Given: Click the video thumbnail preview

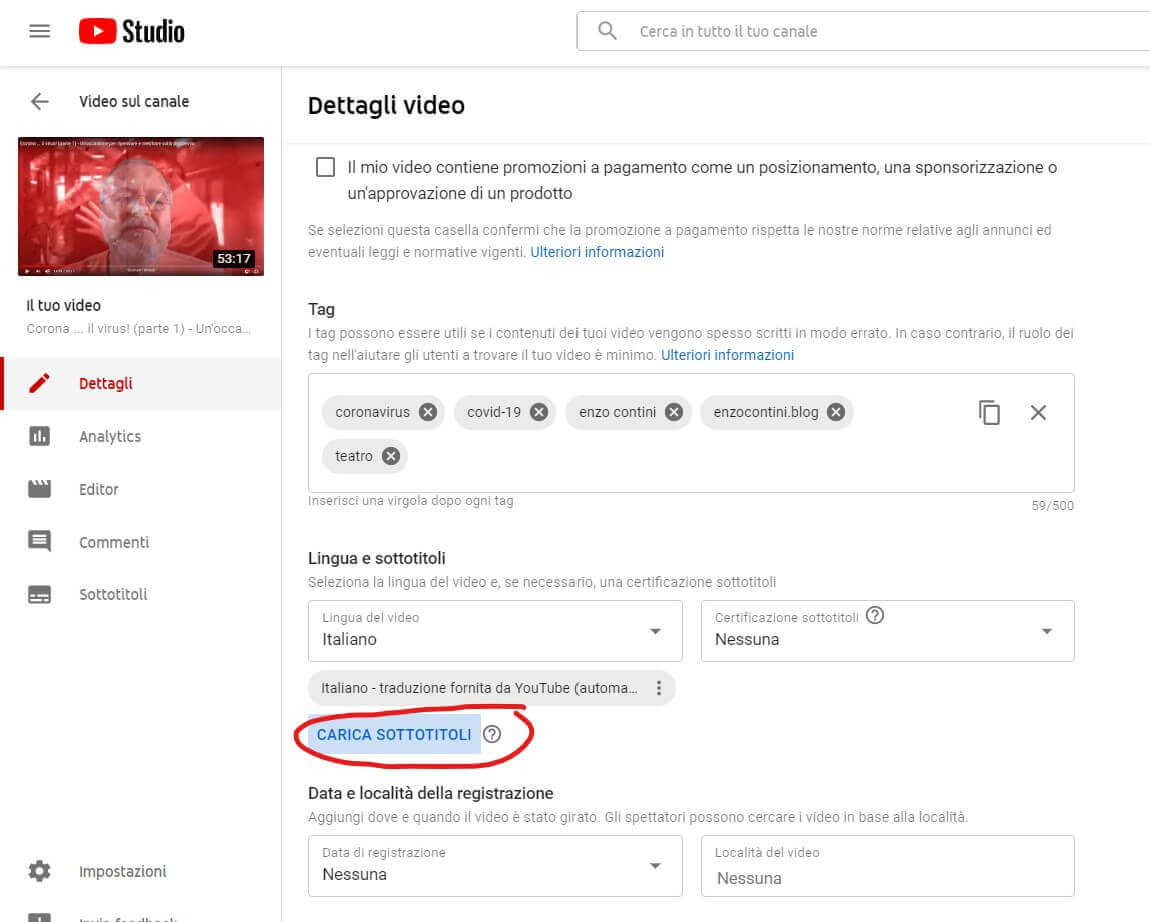Looking at the screenshot, I should (x=141, y=206).
